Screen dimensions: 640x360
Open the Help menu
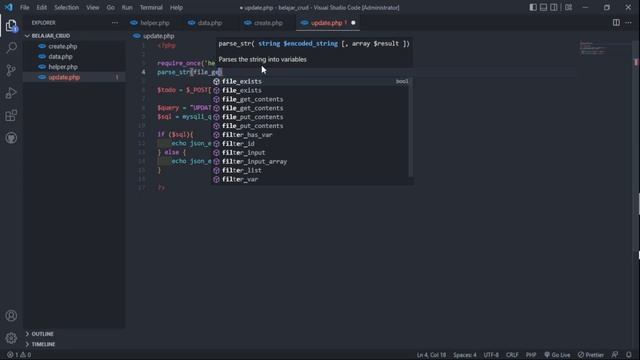pyautogui.click(x=176, y=7)
